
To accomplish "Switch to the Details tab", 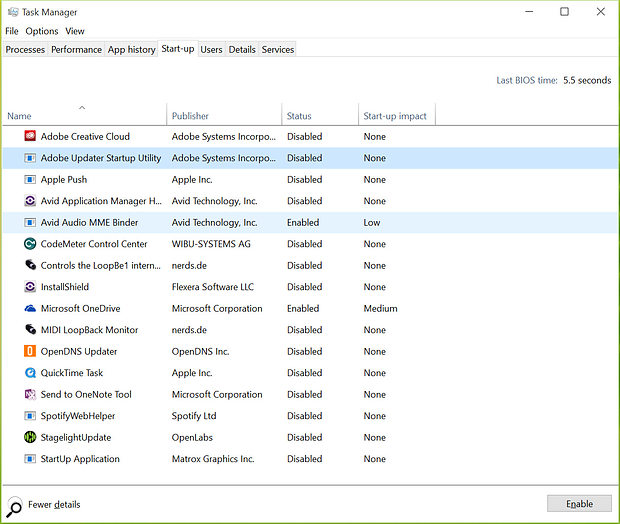I will pos(242,49).
